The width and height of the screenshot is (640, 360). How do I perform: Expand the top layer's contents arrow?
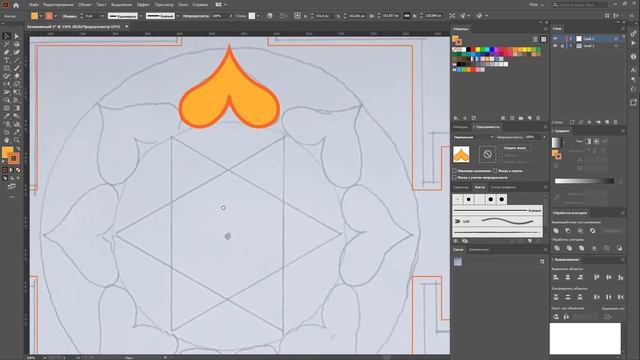(x=571, y=38)
